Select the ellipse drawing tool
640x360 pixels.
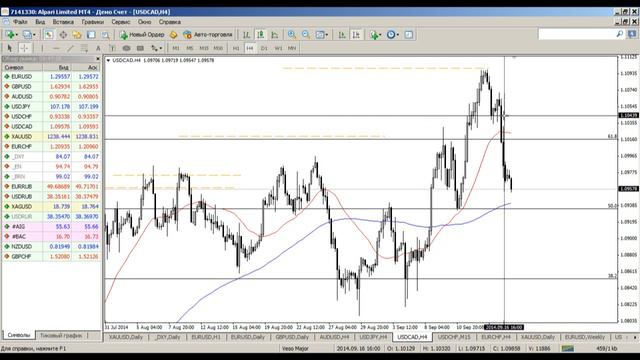(x=126, y=48)
